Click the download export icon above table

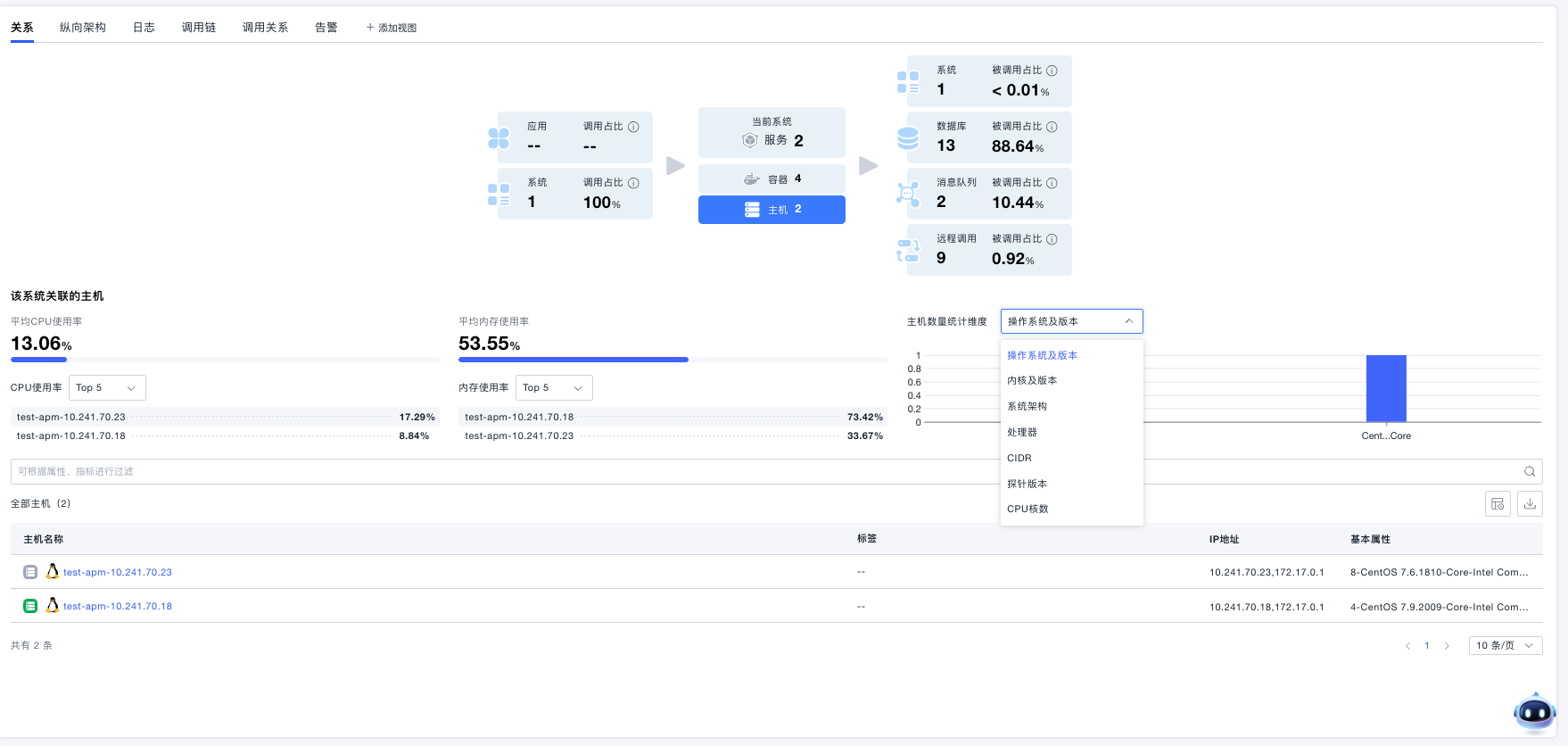[1530, 504]
